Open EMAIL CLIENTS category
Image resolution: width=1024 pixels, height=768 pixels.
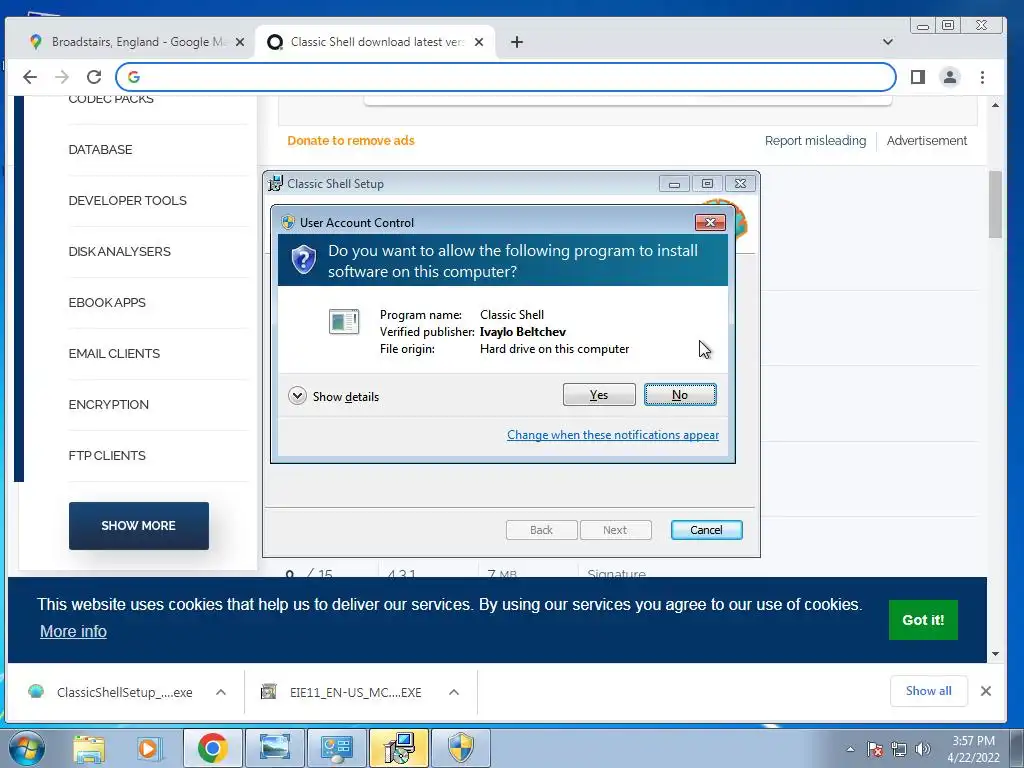[114, 353]
